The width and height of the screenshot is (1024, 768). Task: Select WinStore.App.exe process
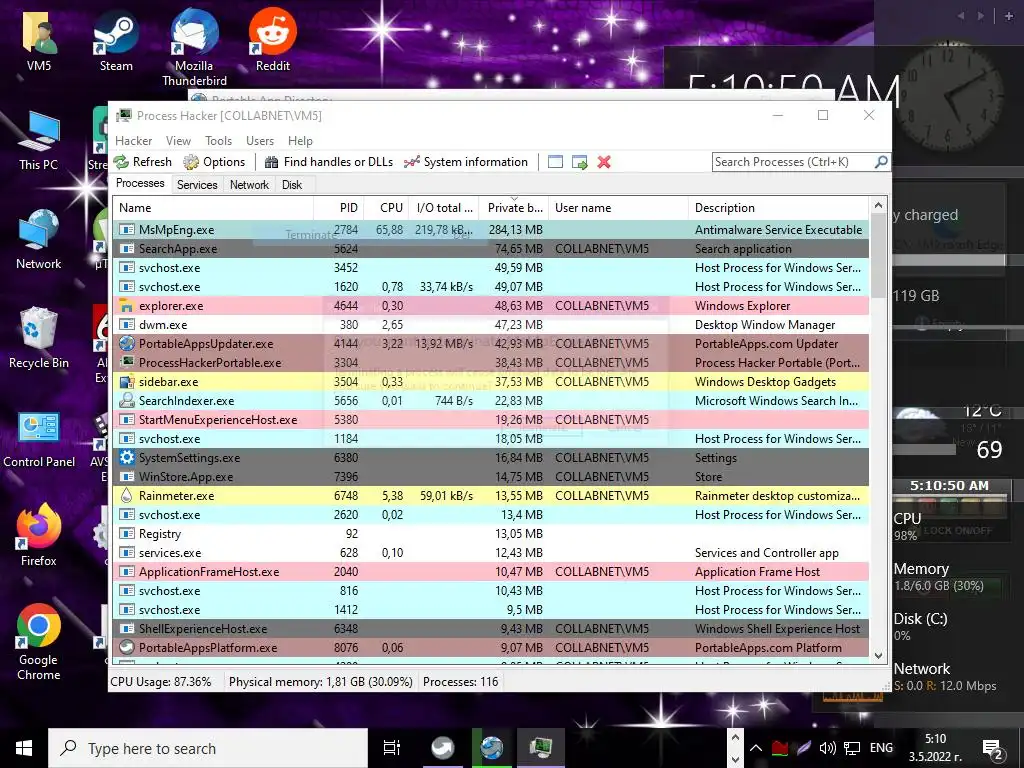[x=491, y=477]
